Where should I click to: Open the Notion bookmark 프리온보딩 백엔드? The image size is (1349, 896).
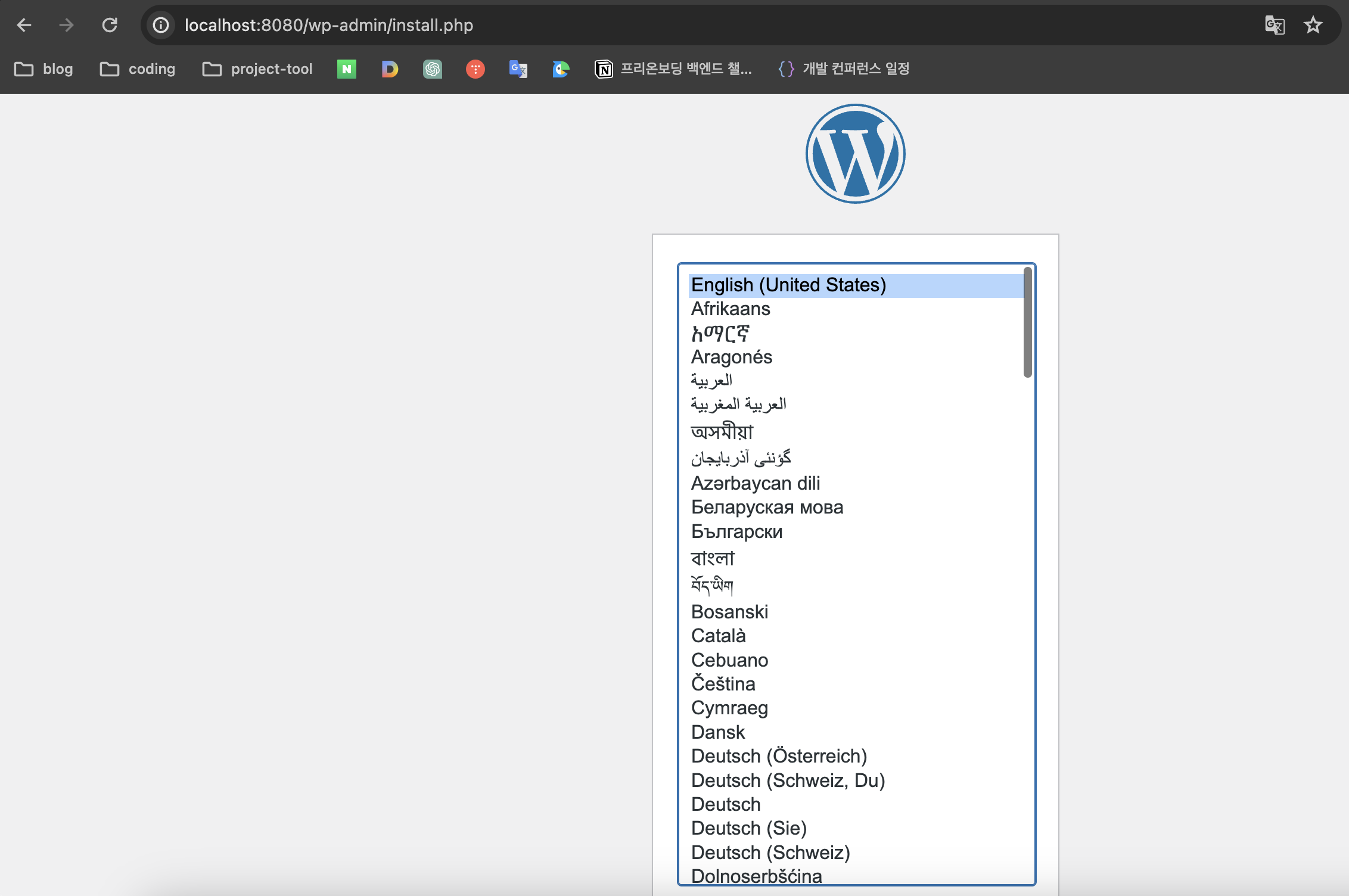click(x=673, y=69)
